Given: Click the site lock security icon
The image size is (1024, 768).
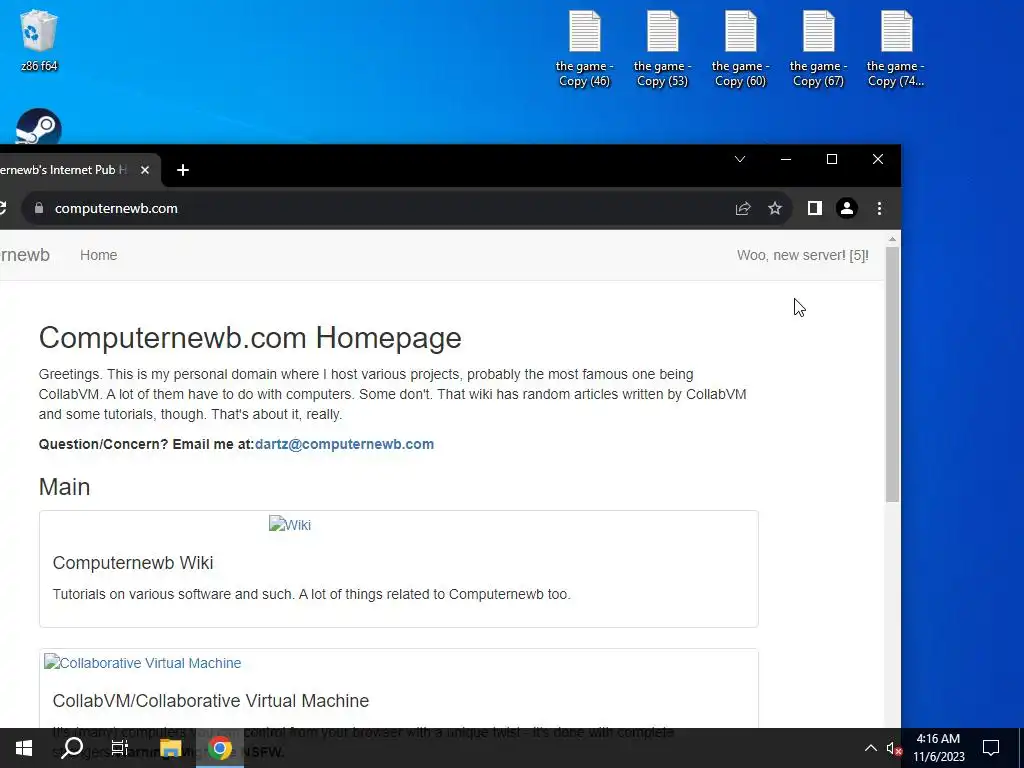Looking at the screenshot, I should (x=39, y=208).
